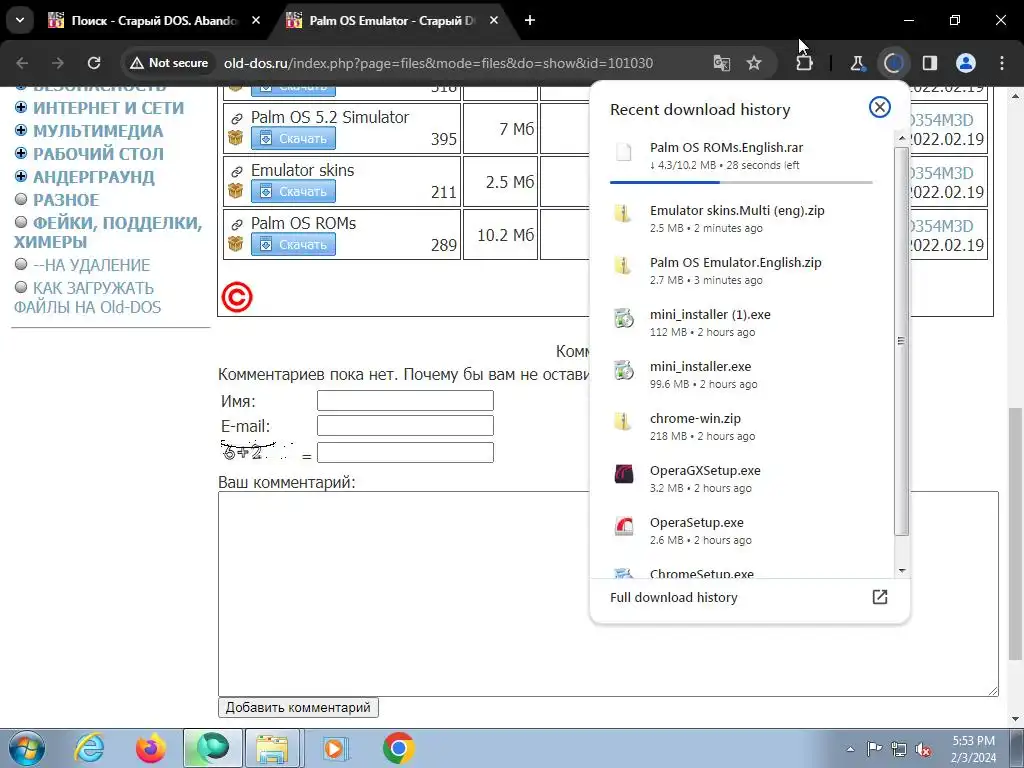Go back using the back arrow
This screenshot has width=1024, height=768.
(x=22, y=63)
